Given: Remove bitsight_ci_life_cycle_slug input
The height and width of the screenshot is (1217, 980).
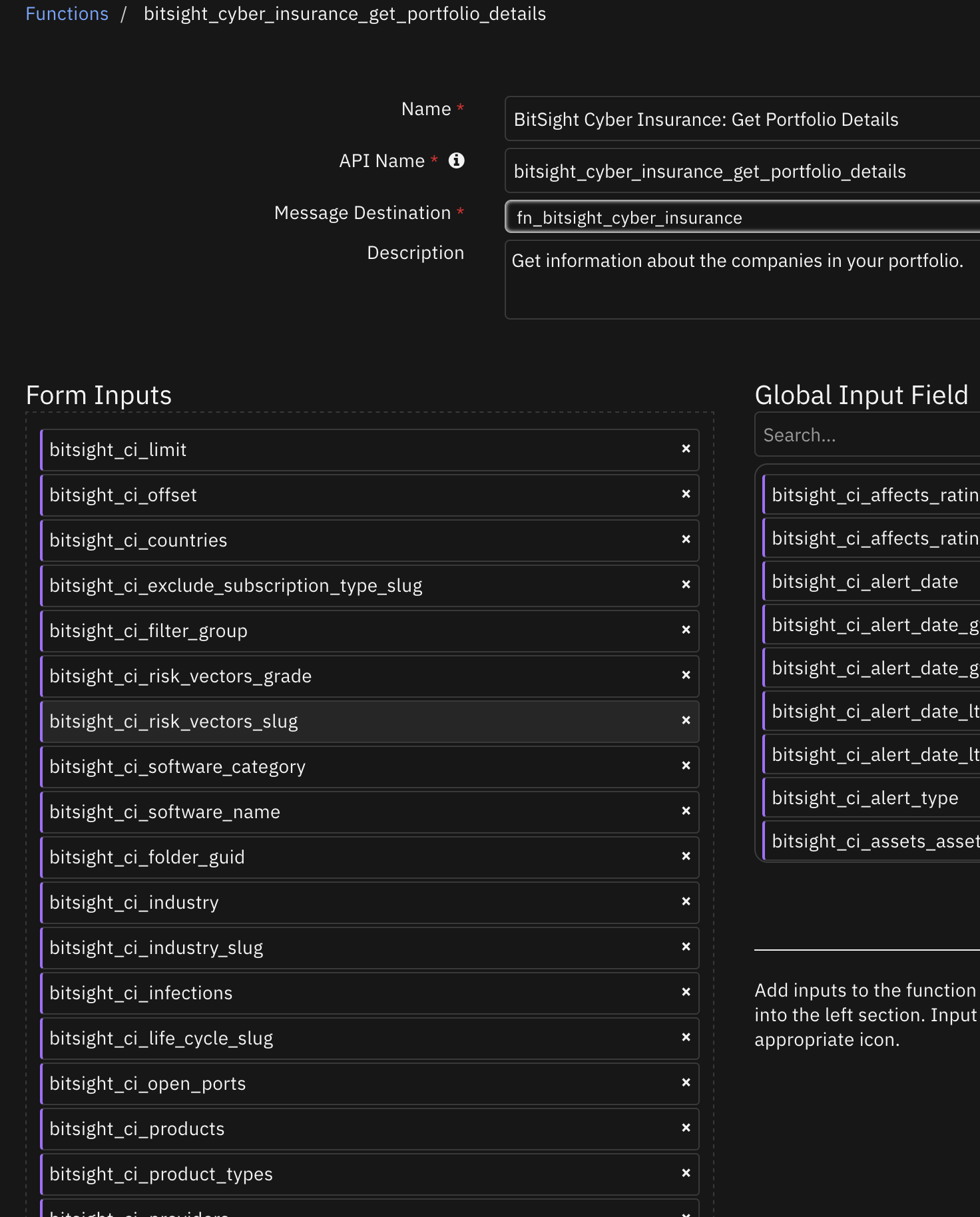Looking at the screenshot, I should pos(686,1037).
